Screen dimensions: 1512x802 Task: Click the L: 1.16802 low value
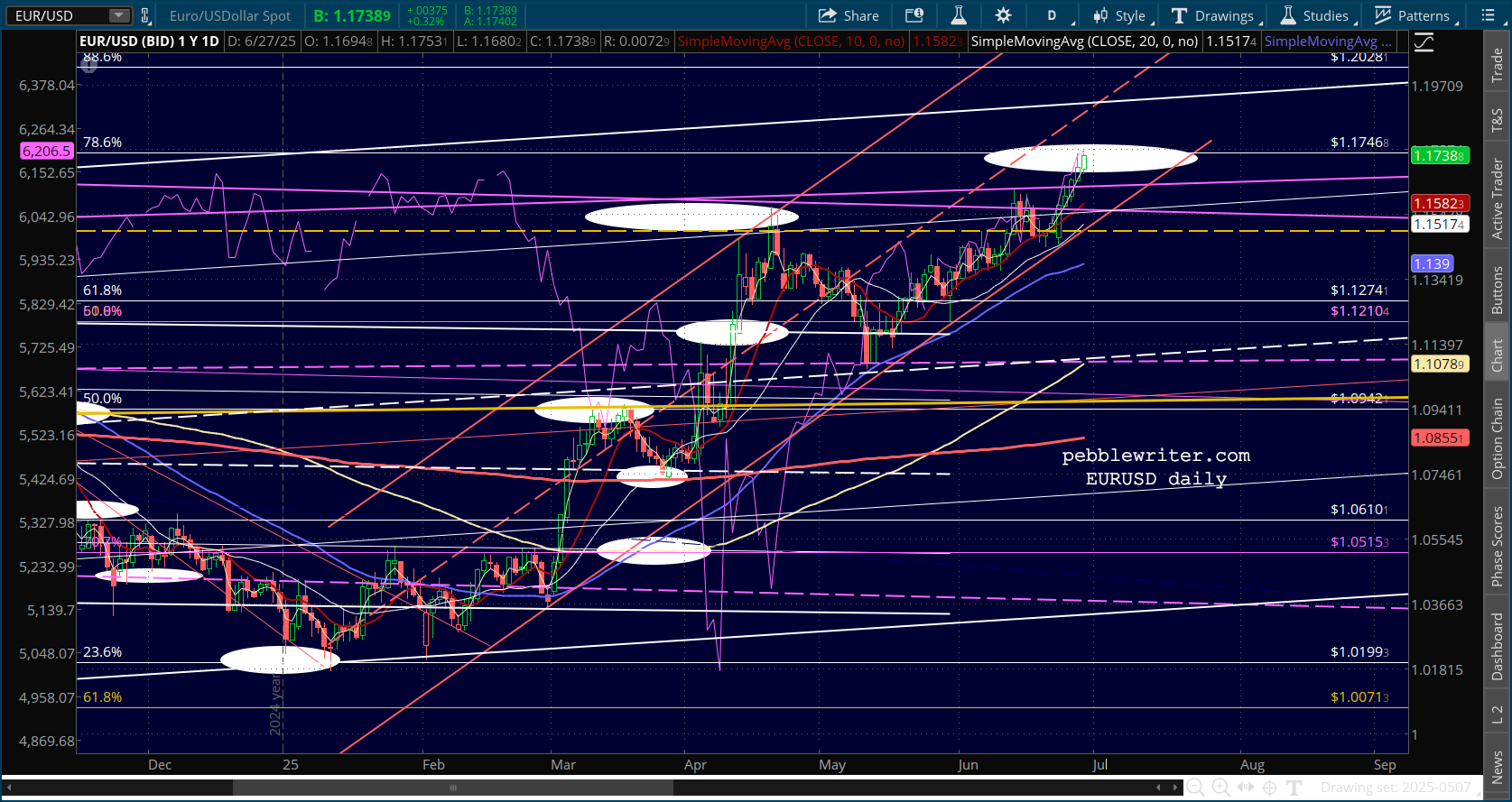488,41
